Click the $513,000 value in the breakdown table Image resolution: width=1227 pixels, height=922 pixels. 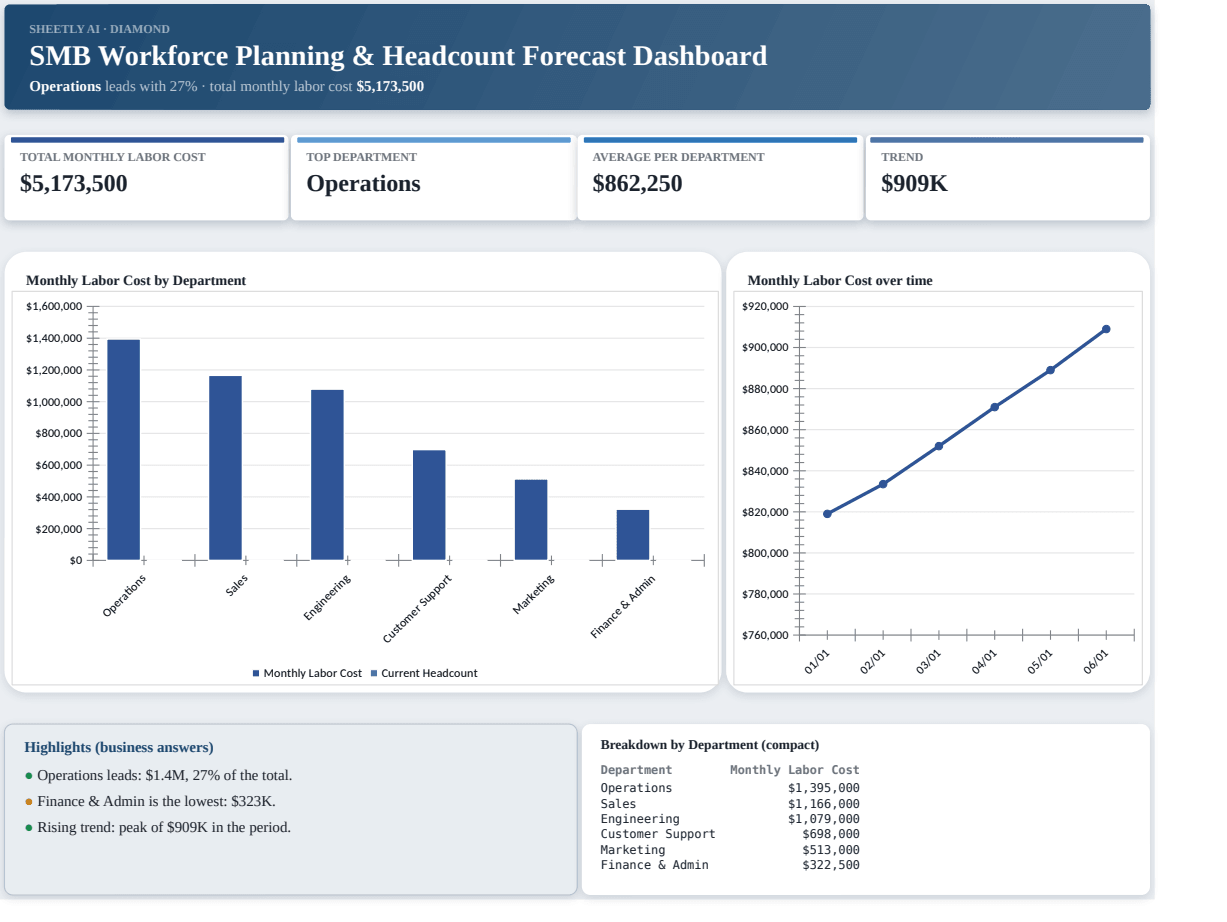831,850
